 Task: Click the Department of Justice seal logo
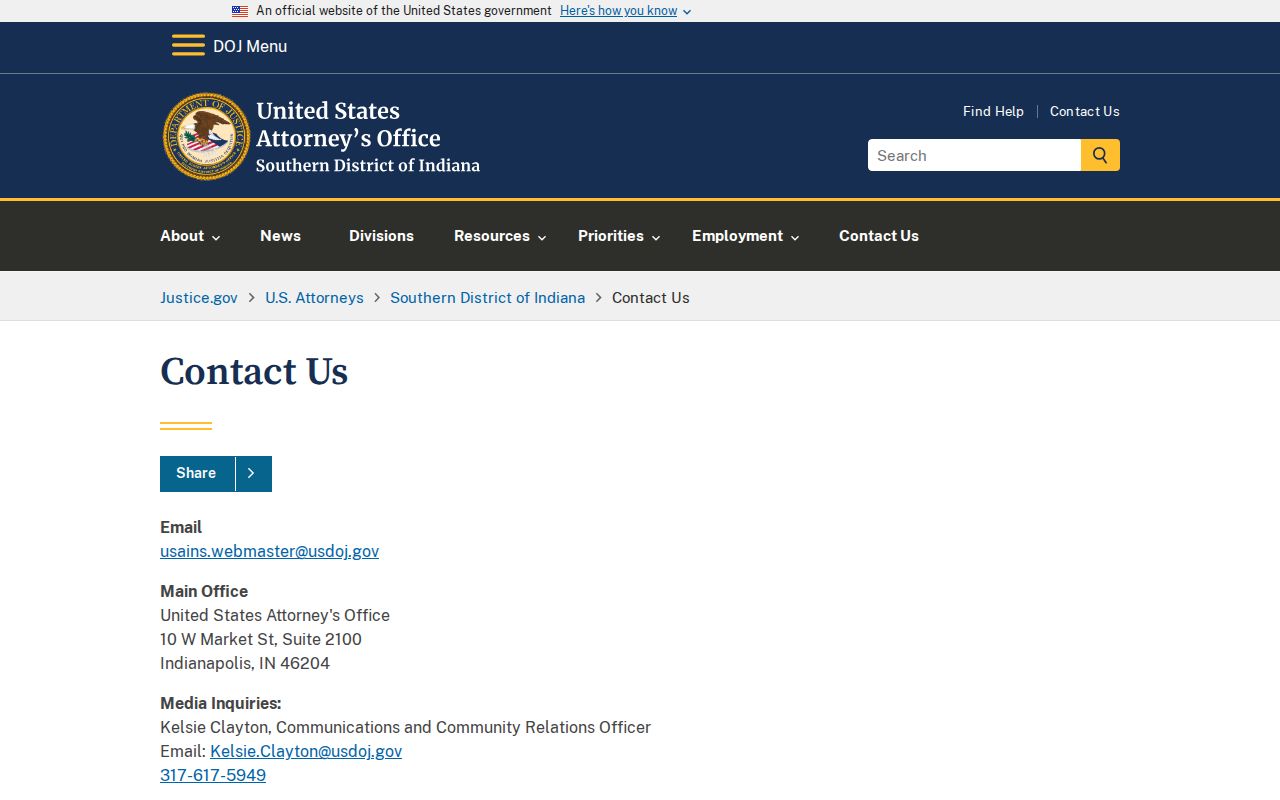(207, 137)
